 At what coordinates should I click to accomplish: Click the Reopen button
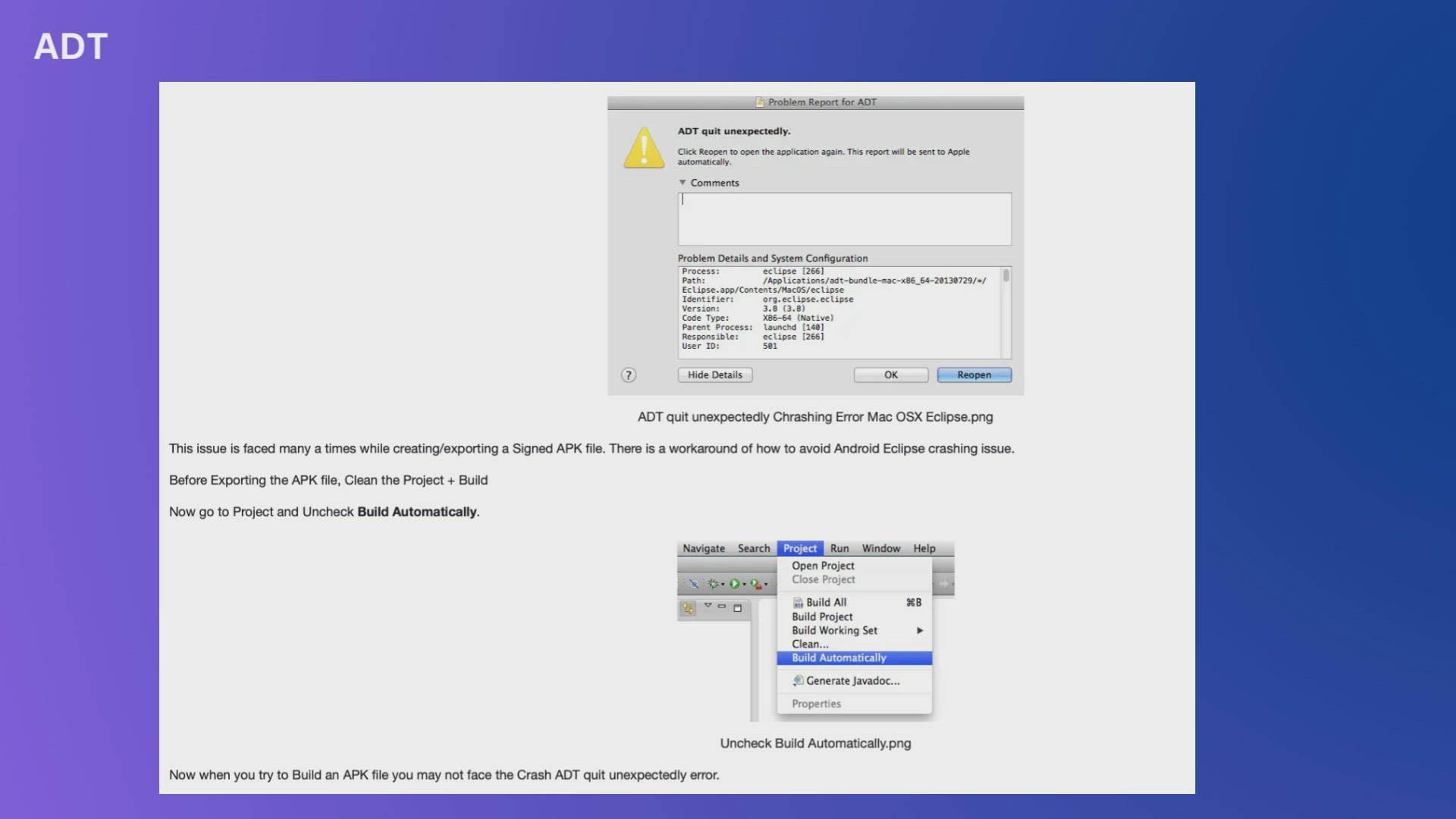click(x=974, y=375)
